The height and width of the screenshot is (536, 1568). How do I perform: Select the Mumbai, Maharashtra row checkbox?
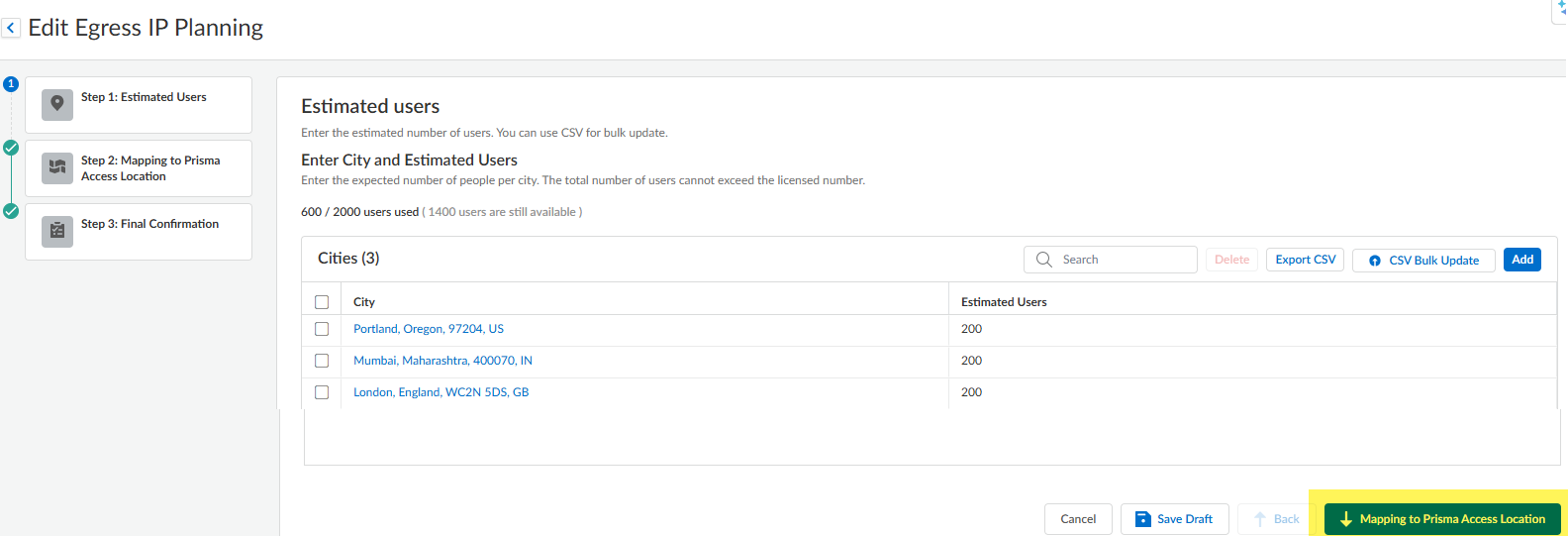322,361
